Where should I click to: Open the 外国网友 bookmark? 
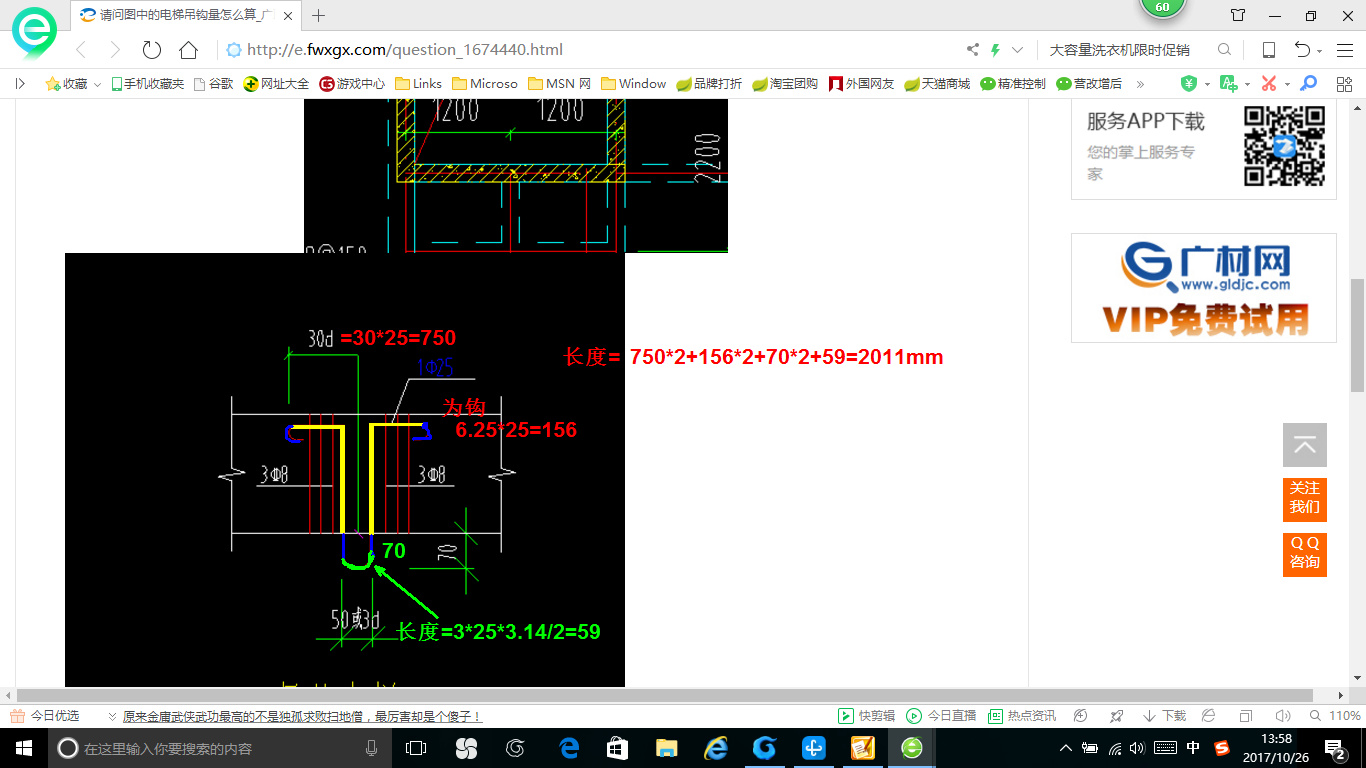point(861,84)
